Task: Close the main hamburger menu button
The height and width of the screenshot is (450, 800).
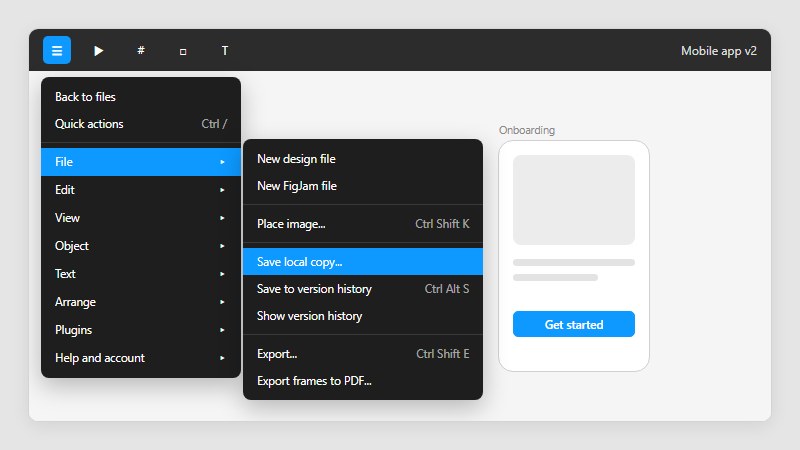Action: [57, 50]
